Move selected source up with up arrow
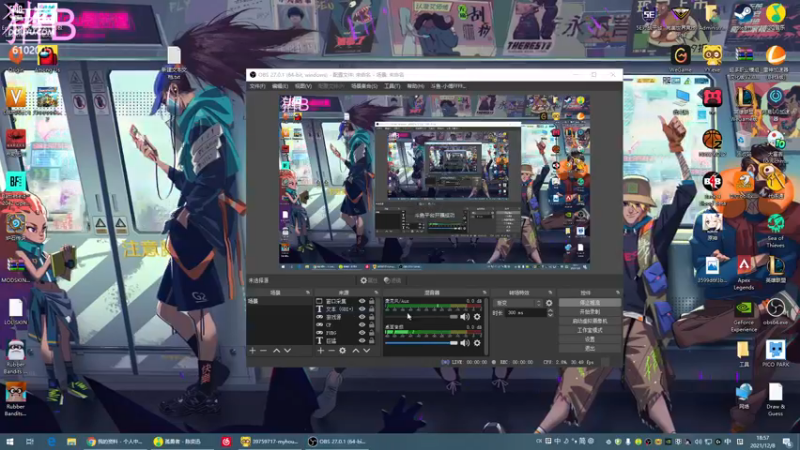 pos(356,351)
